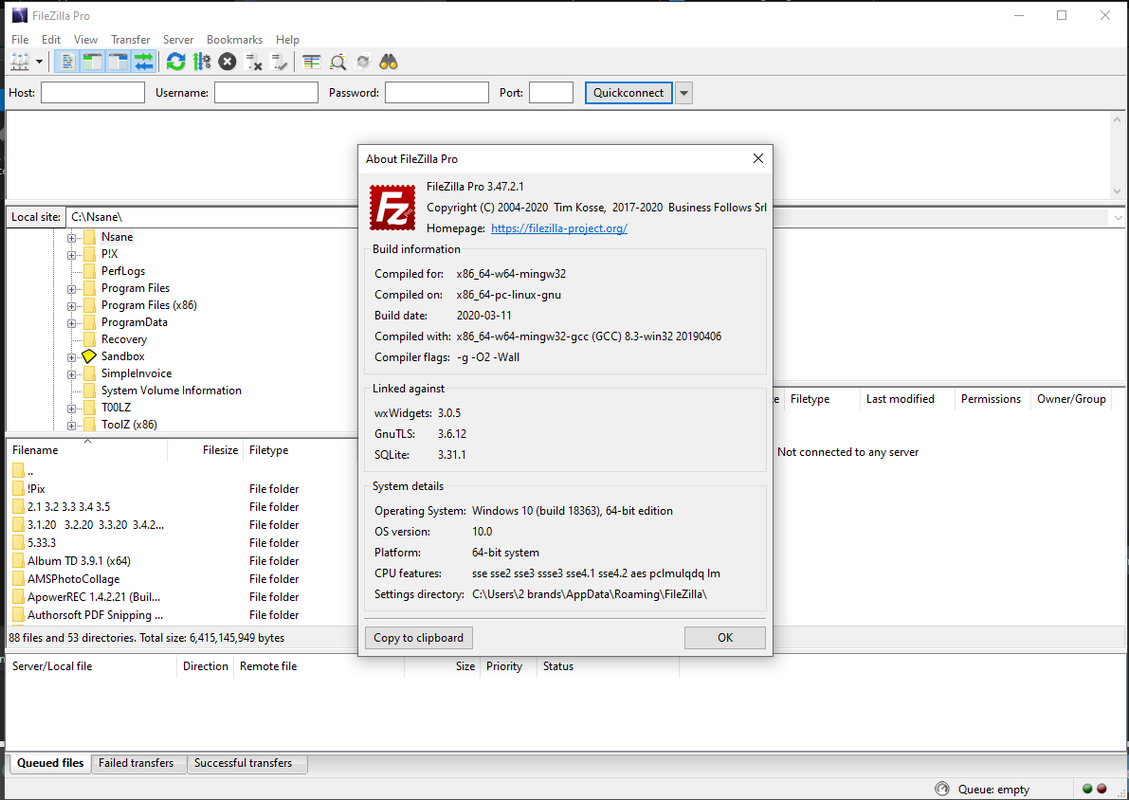Viewport: 1129px width, 800px height.
Task: Open the View menu
Action: click(x=86, y=40)
